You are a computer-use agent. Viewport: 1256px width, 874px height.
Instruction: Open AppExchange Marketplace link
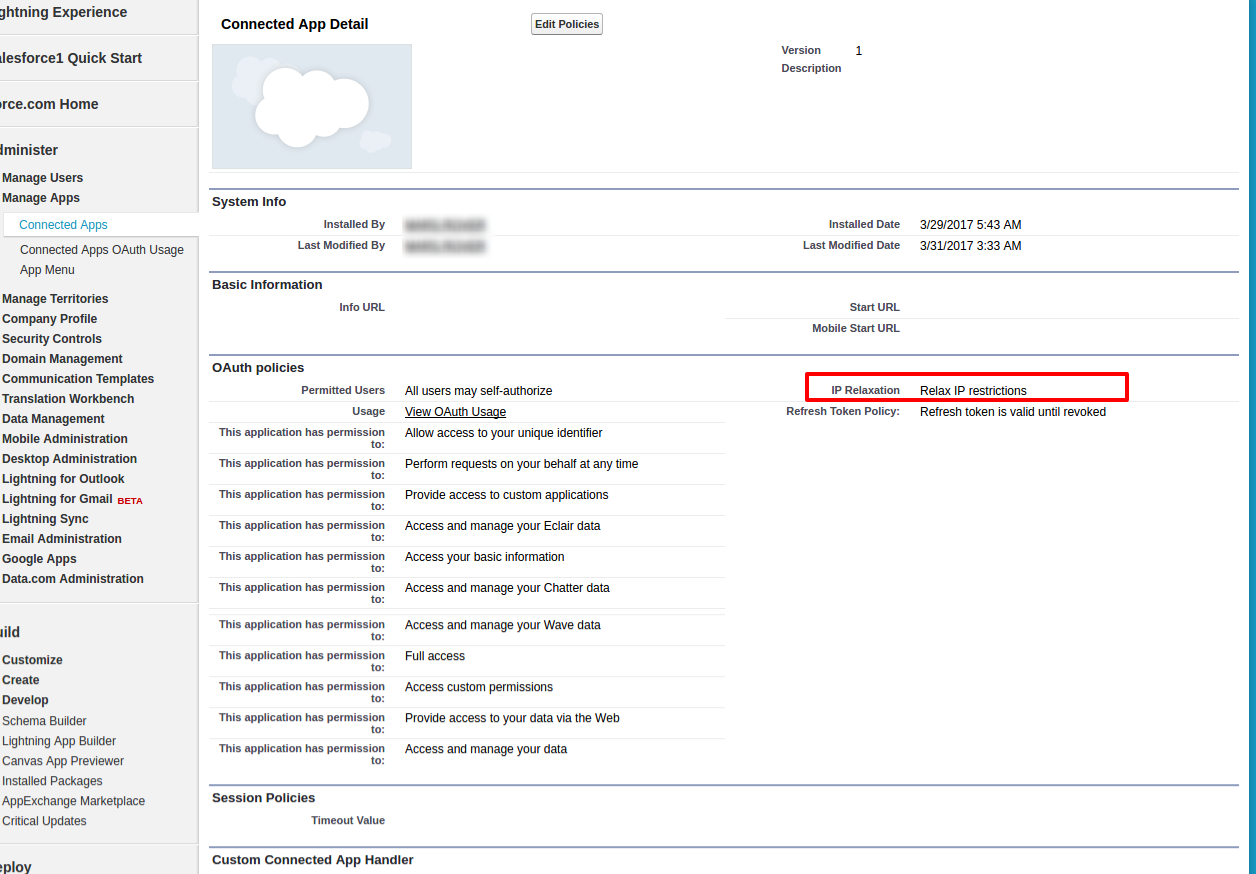coord(73,801)
